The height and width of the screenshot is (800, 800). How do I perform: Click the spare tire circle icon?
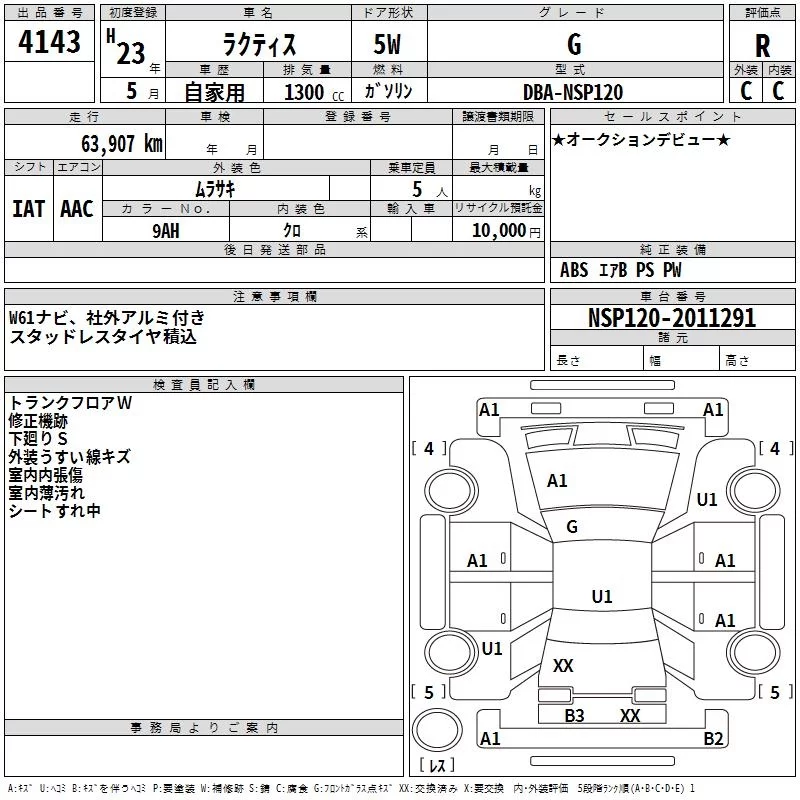[x=437, y=730]
